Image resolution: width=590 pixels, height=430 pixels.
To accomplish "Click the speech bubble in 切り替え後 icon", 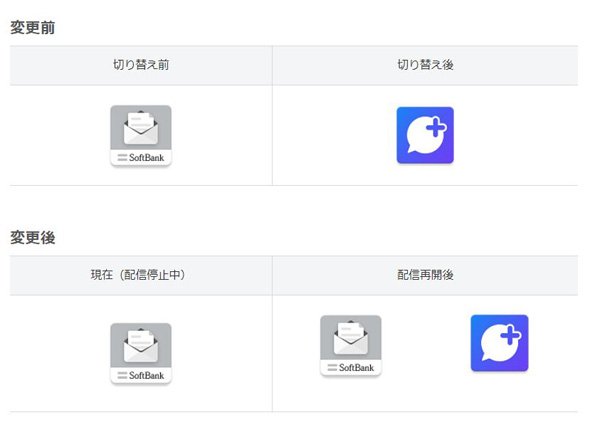I will [x=424, y=137].
